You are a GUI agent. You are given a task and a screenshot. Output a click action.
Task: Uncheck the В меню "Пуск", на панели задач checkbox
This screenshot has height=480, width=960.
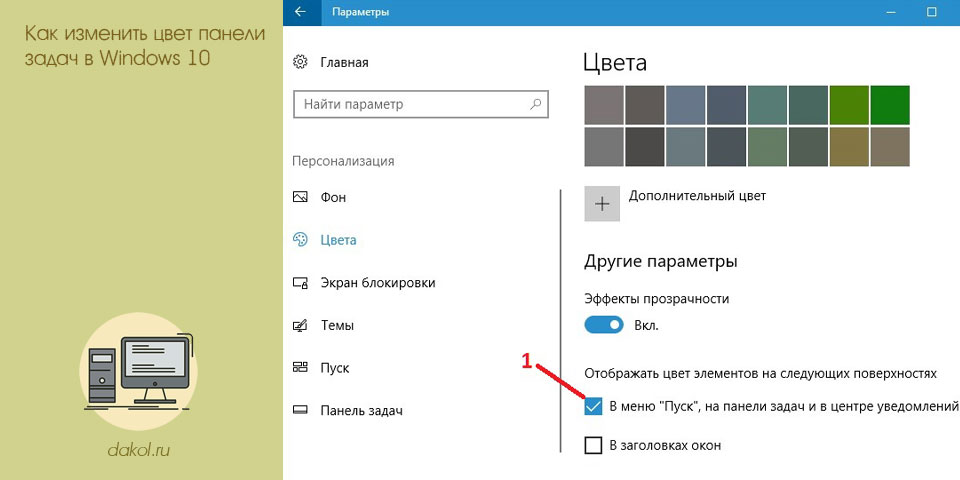pos(593,406)
